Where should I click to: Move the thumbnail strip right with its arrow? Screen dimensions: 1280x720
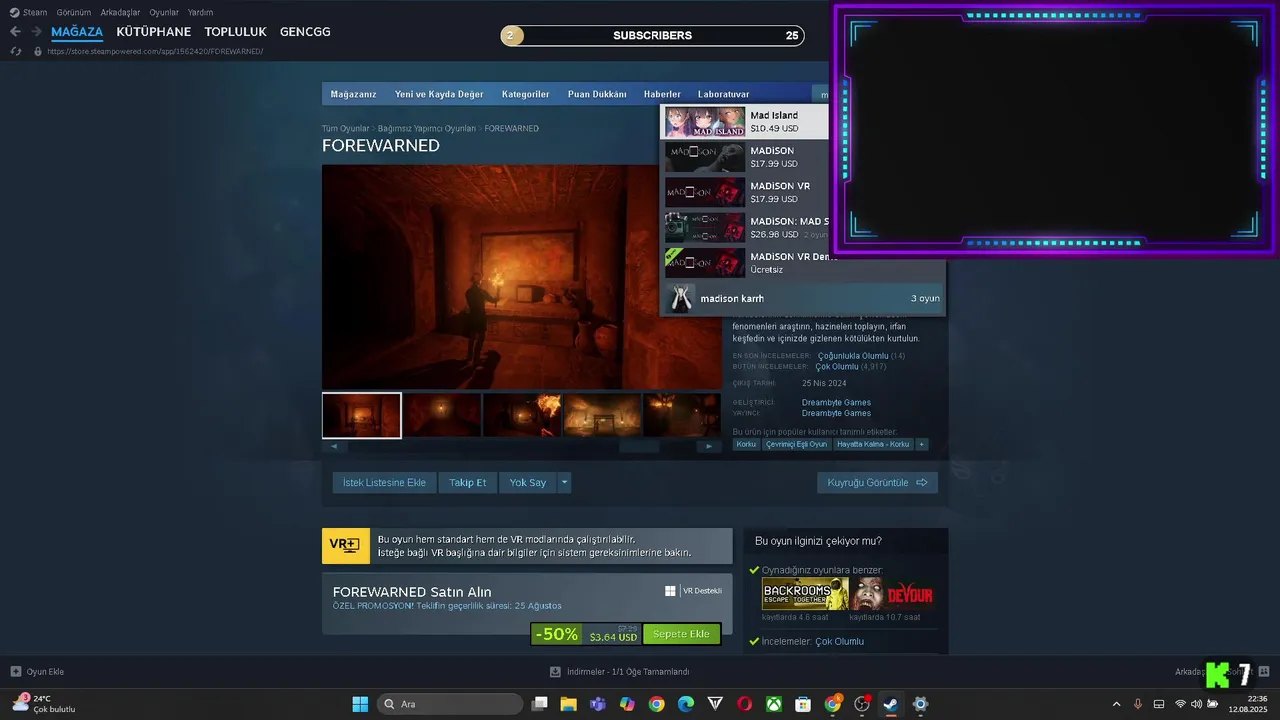coord(709,446)
